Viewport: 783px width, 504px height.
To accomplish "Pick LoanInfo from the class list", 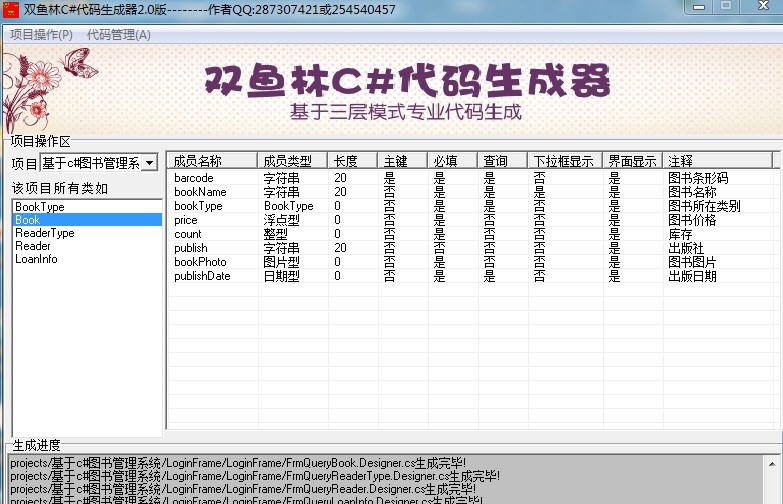I will click(36, 259).
